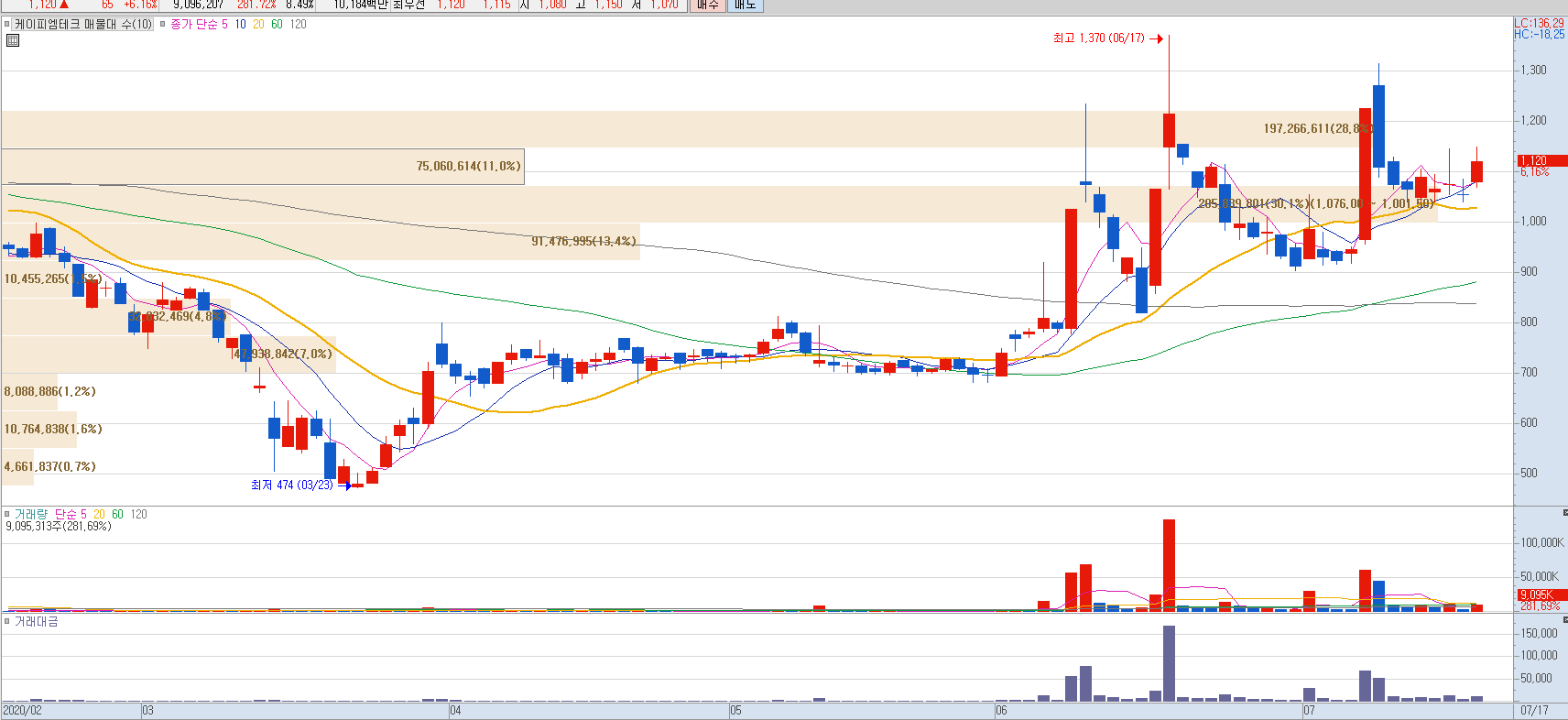
Task: Click the 매수 (buy) button
Action: 707,5
